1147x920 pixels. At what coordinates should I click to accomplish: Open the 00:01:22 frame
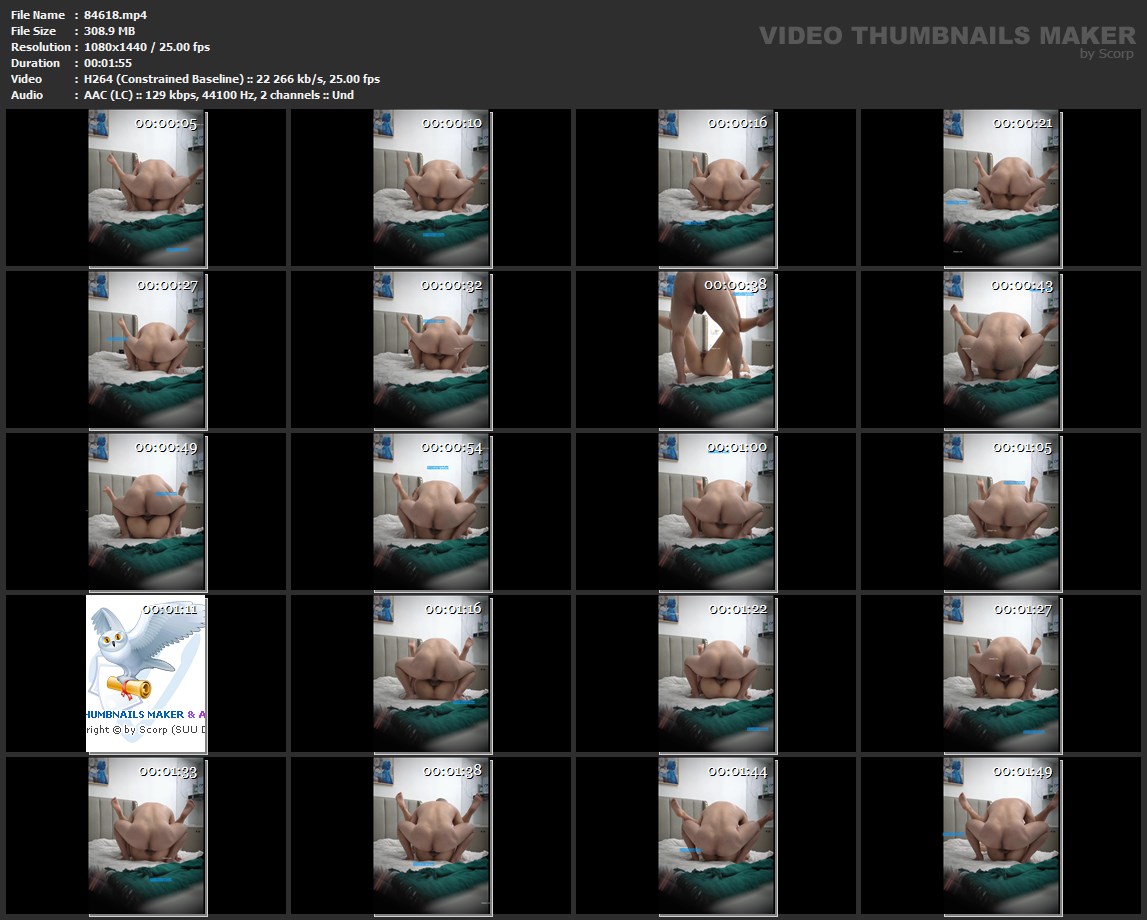717,673
